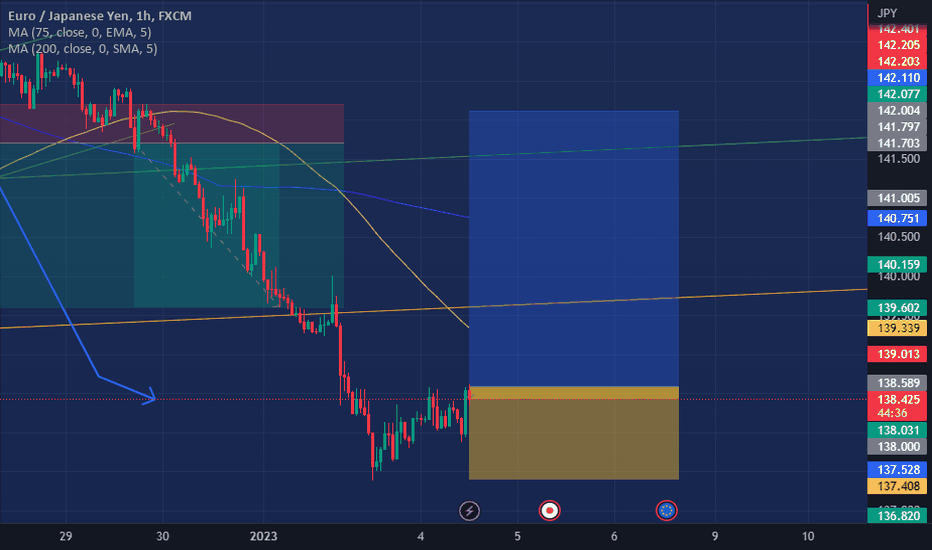Click the 140.751 blue price label
Screen dimensions: 932x550
click(x=898, y=218)
